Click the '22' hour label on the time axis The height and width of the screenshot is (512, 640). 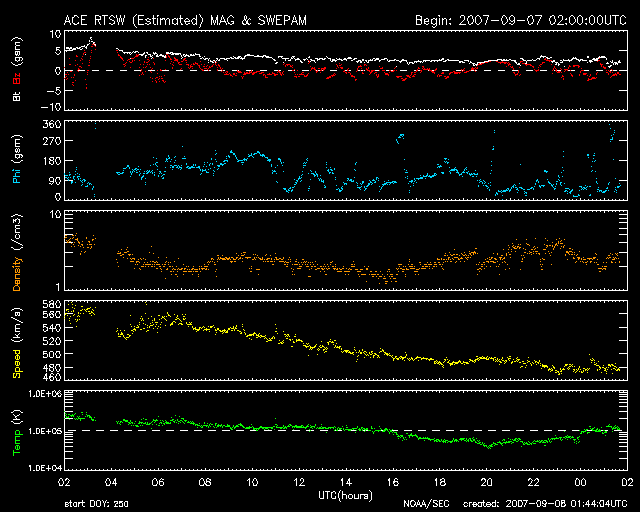(533, 482)
